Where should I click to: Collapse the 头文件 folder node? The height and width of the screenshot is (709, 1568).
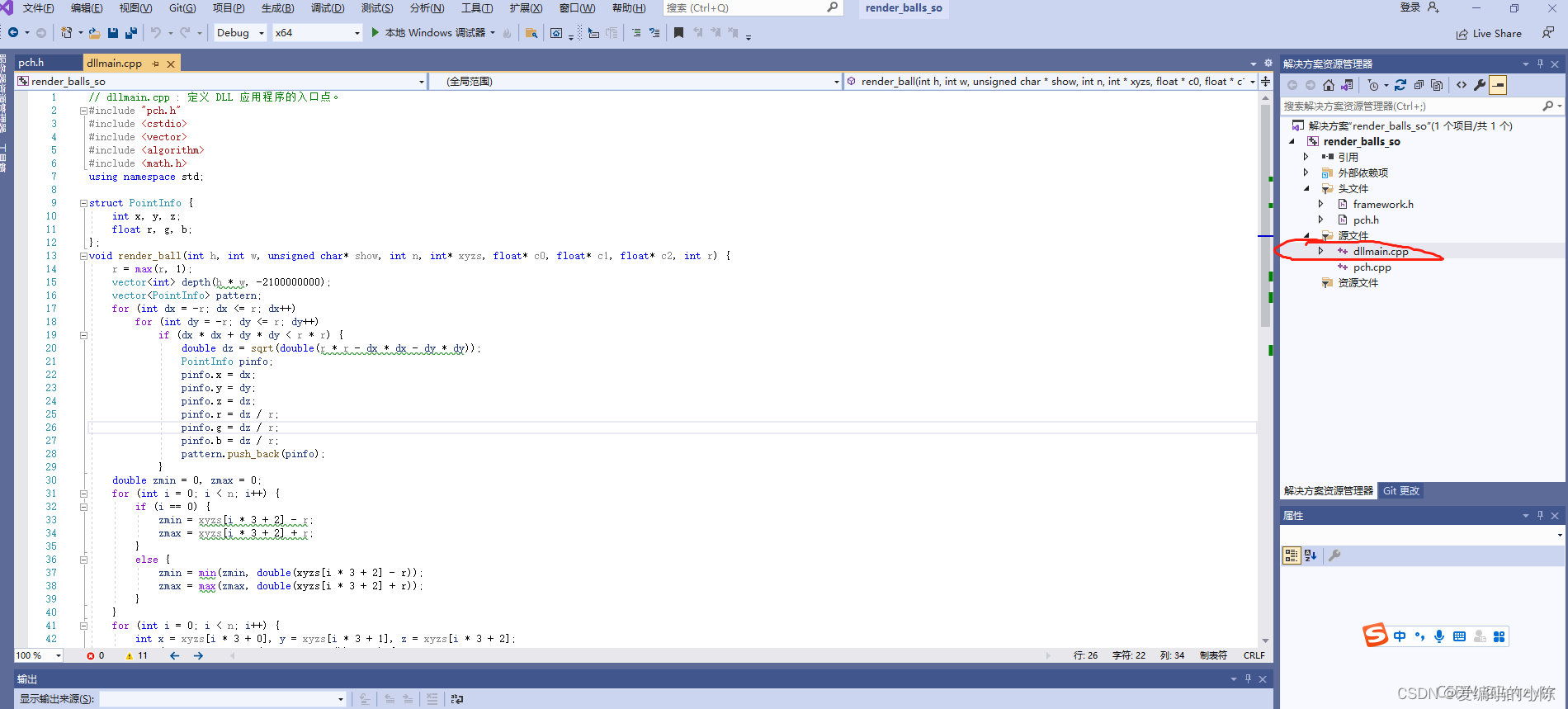tap(1306, 188)
